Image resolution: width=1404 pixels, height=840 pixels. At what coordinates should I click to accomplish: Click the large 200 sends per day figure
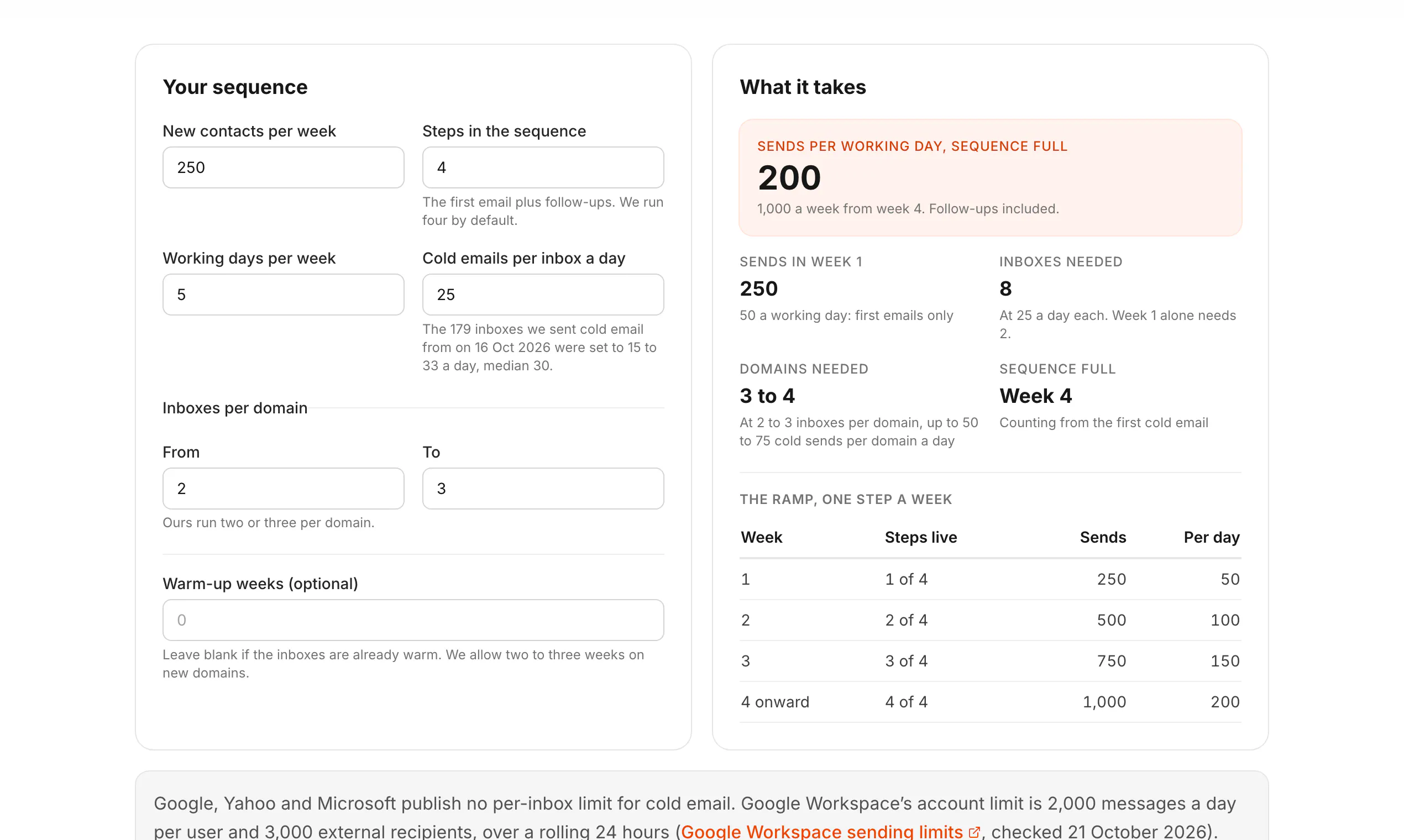[x=789, y=178]
